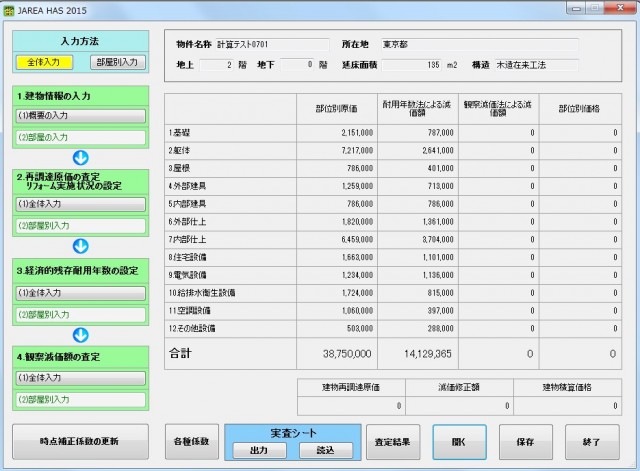Click (2)部屋別入力 under step 3 経済的残存耐用年数
This screenshot has height=471, width=640.
point(80,315)
